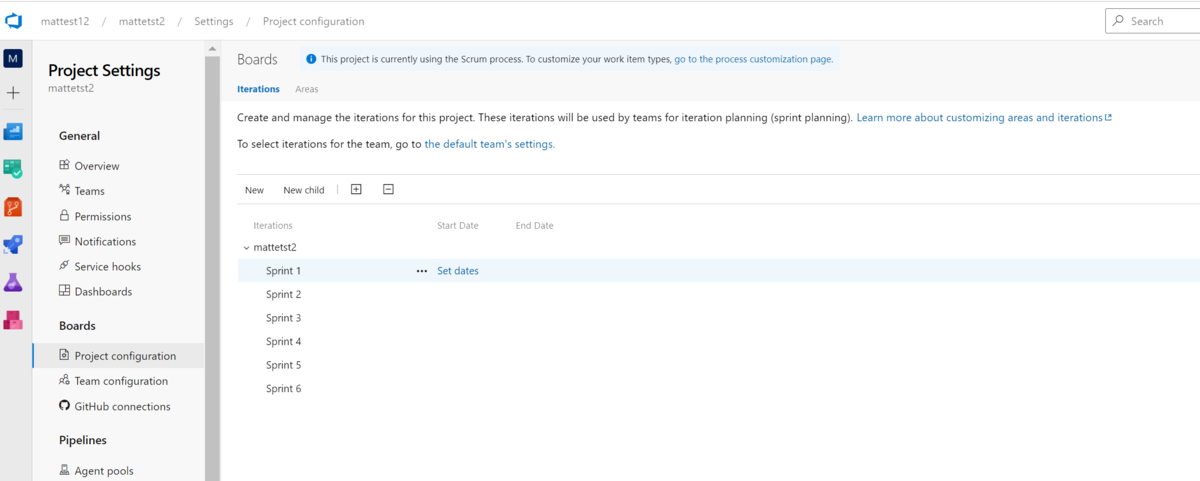
Task: Open the Pipelines hub icon in left rail
Action: [x=13, y=245]
